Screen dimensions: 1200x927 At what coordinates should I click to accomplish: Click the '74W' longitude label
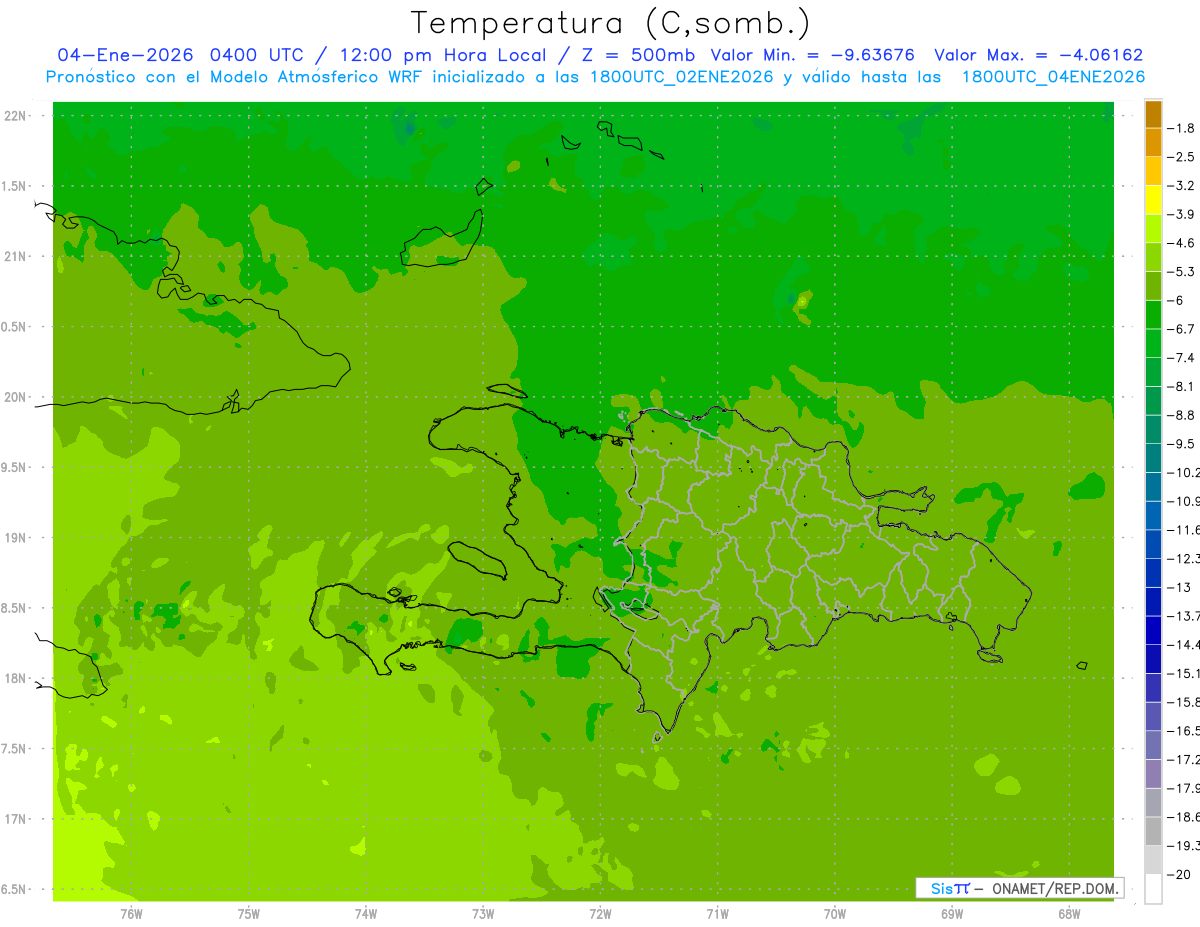click(365, 913)
